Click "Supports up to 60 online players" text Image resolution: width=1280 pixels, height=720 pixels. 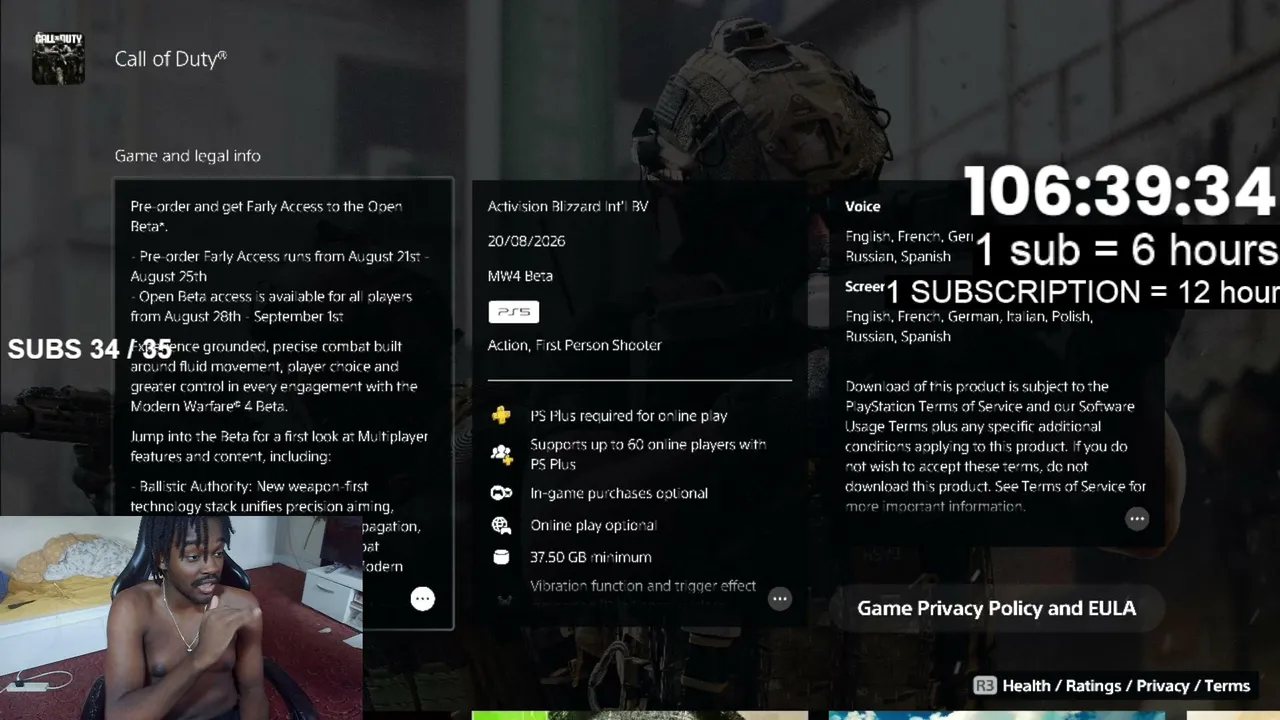[x=648, y=454]
